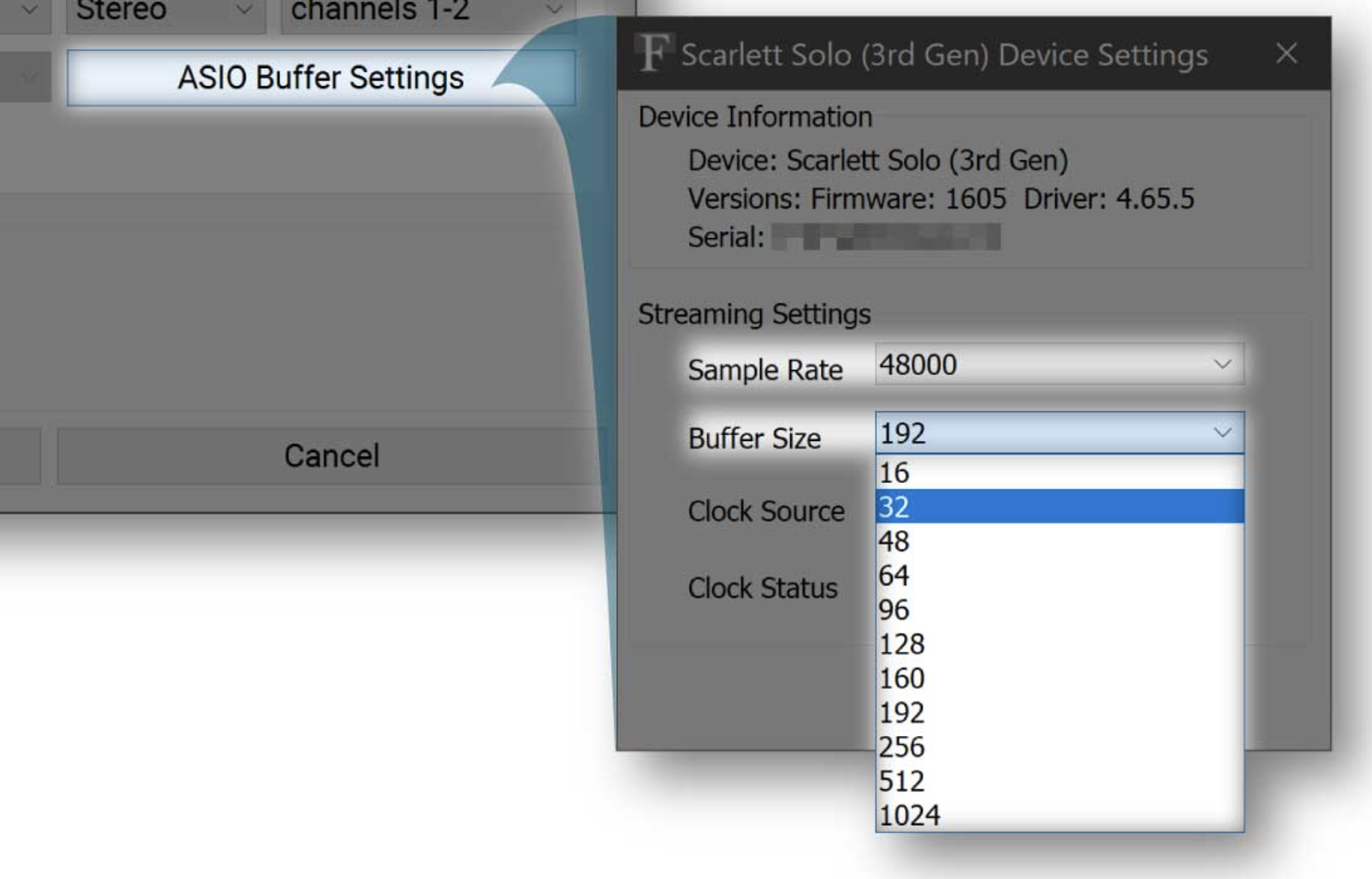Open the Stereo dropdown
This screenshot has width=1372, height=879.
(x=166, y=12)
